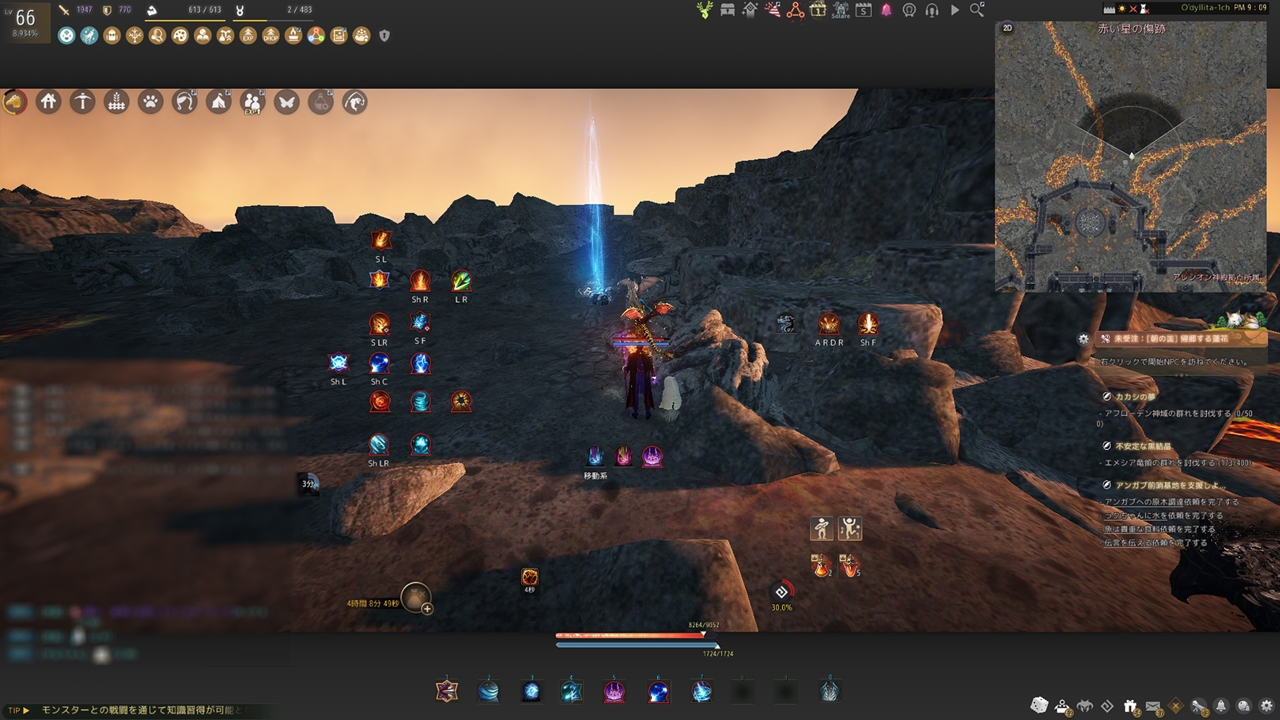Click the round icon beside アンガブ前哨基地を支援 quest
1280x720 pixels.
[x=1106, y=485]
